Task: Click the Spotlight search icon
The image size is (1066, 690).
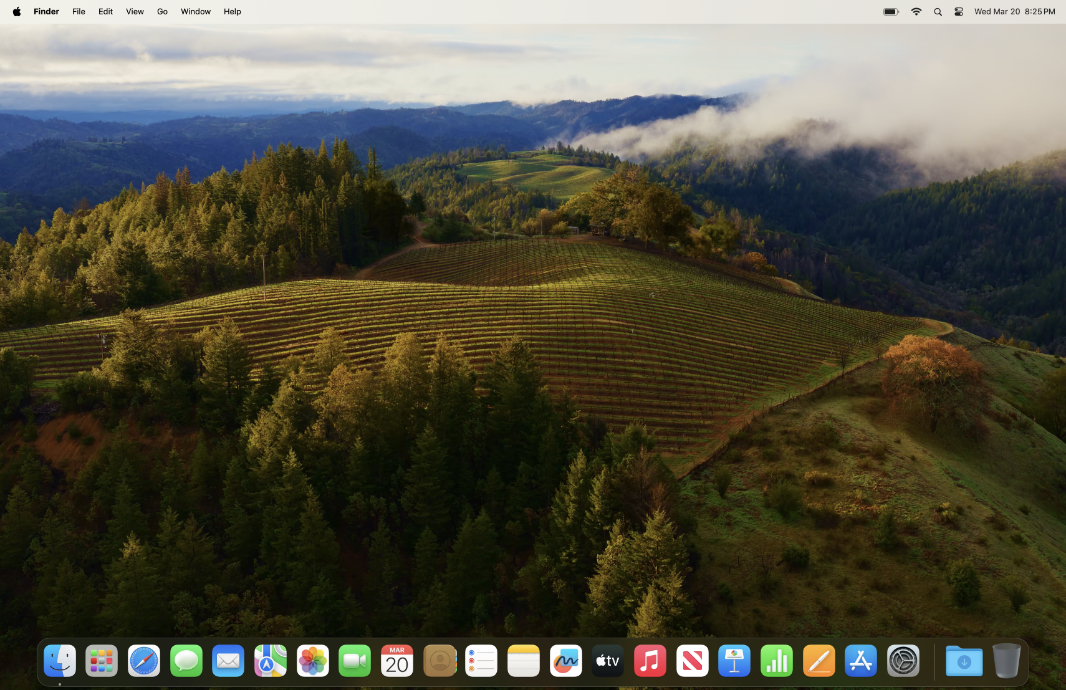Action: pyautogui.click(x=937, y=11)
